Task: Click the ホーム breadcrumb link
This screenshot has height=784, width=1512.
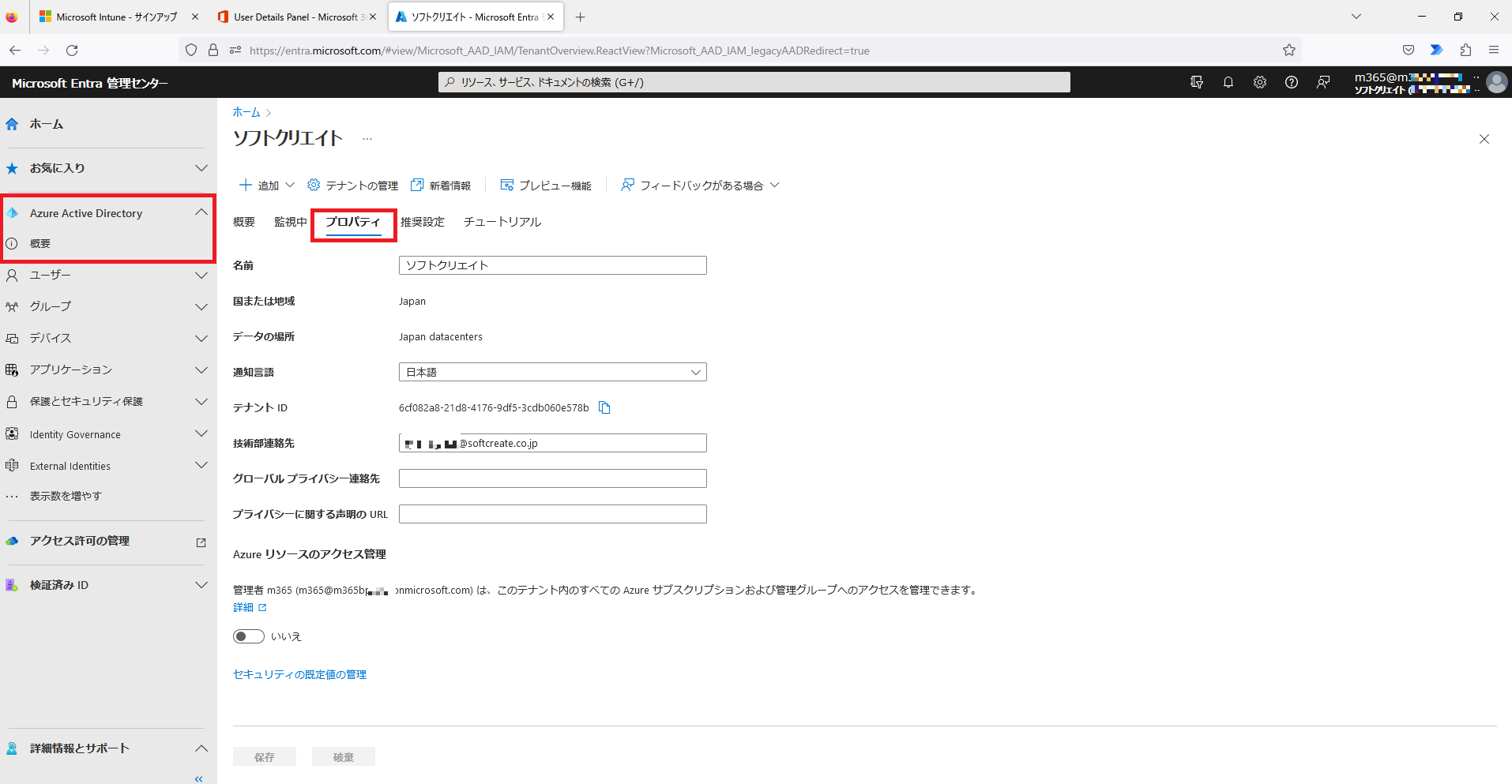Action: pos(246,112)
